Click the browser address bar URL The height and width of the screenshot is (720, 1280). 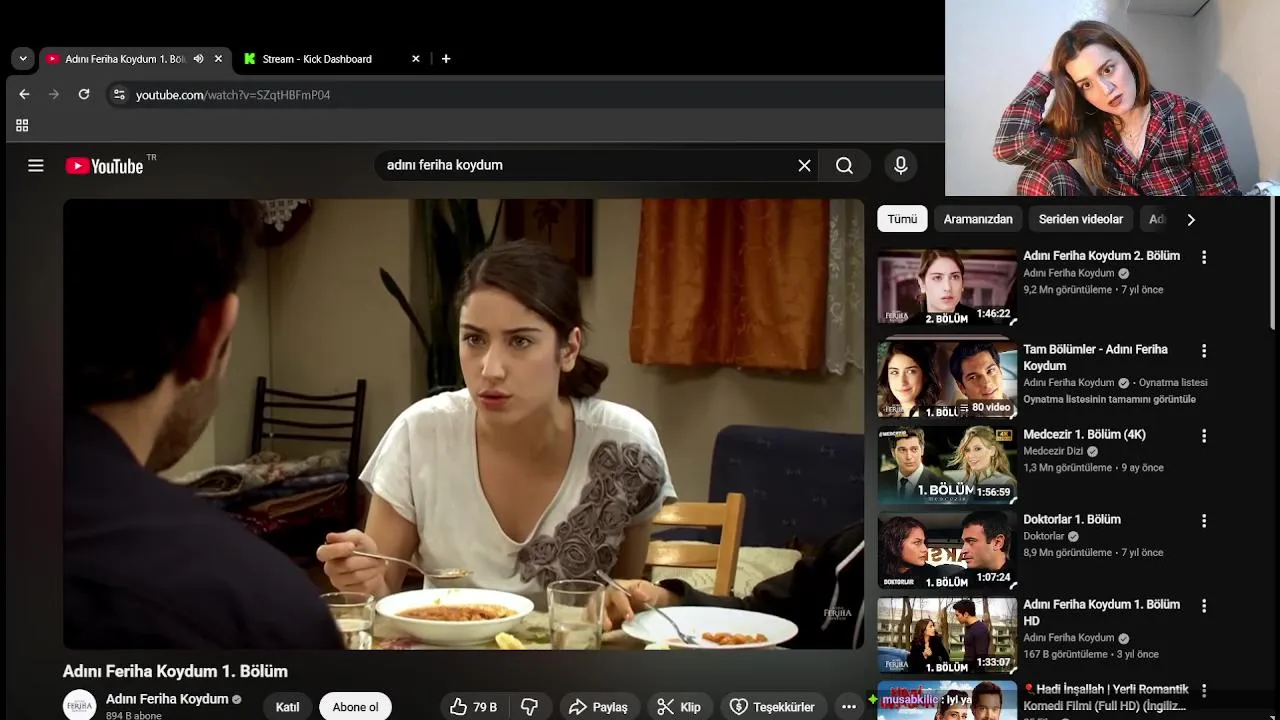point(233,95)
